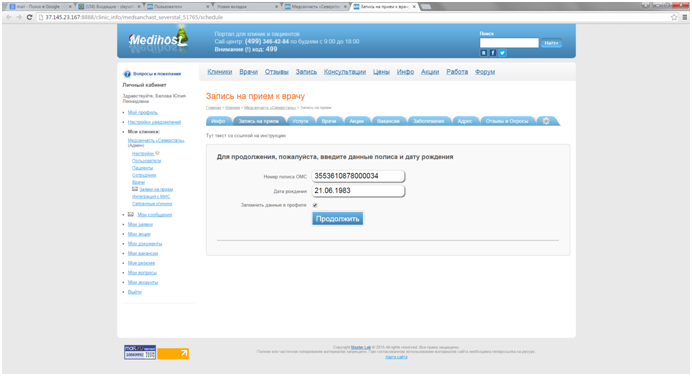Click the Продолжить button
The height and width of the screenshot is (376, 692).
tap(338, 219)
